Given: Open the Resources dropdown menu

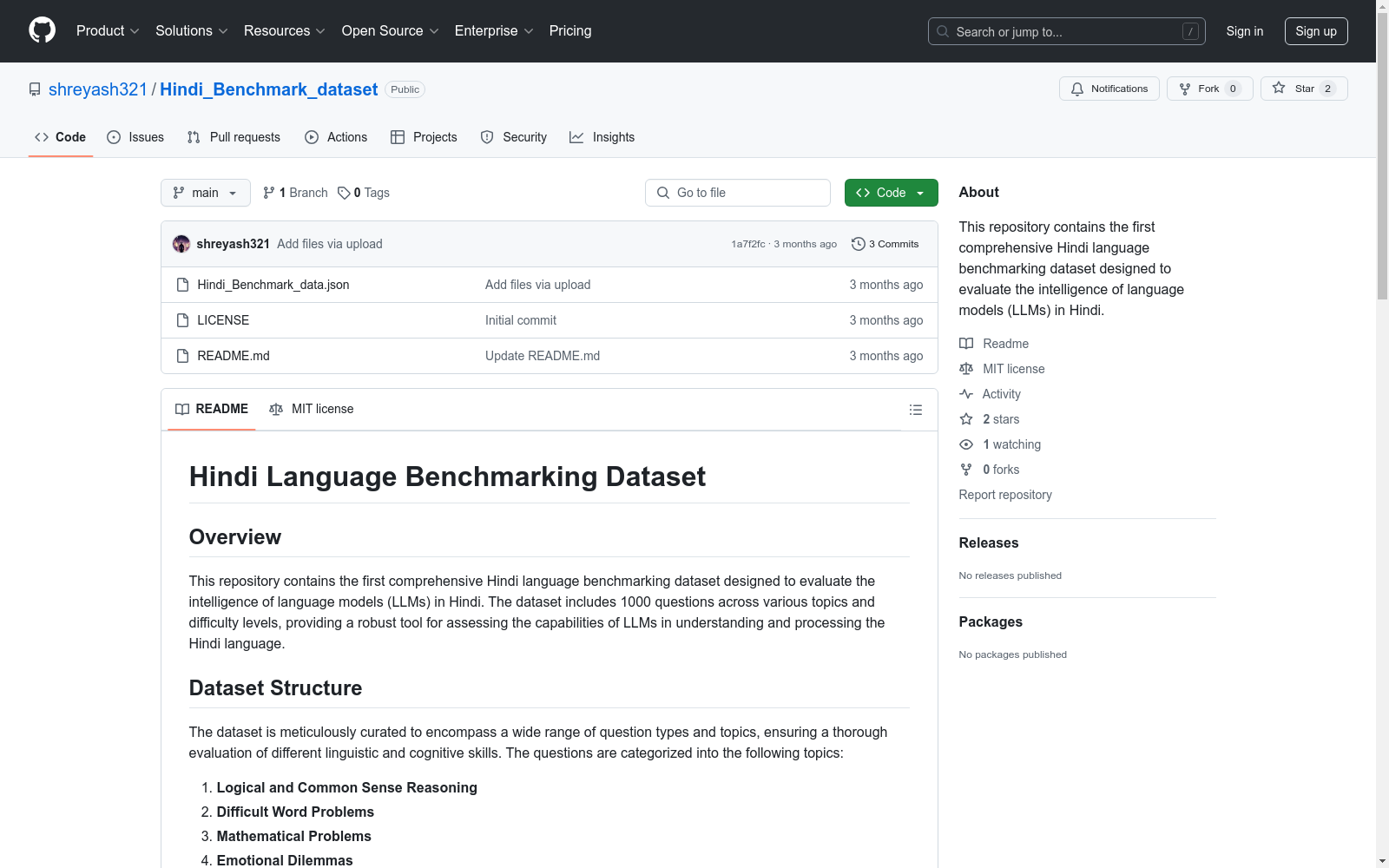Looking at the screenshot, I should (285, 30).
